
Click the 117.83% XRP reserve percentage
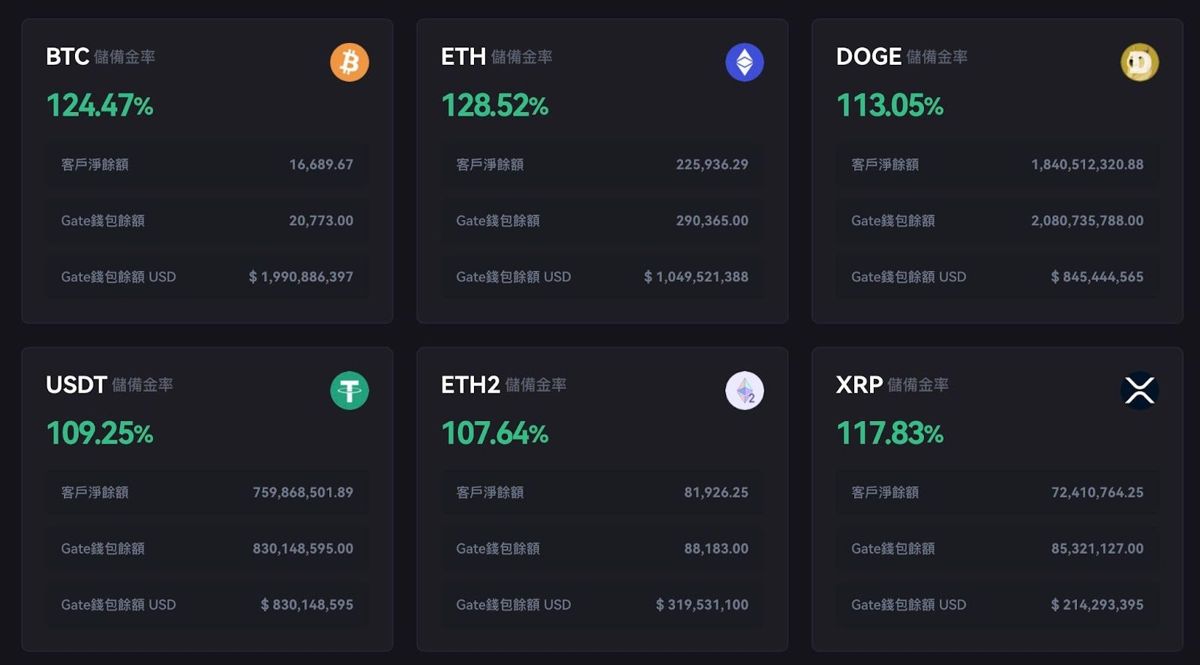pos(889,433)
